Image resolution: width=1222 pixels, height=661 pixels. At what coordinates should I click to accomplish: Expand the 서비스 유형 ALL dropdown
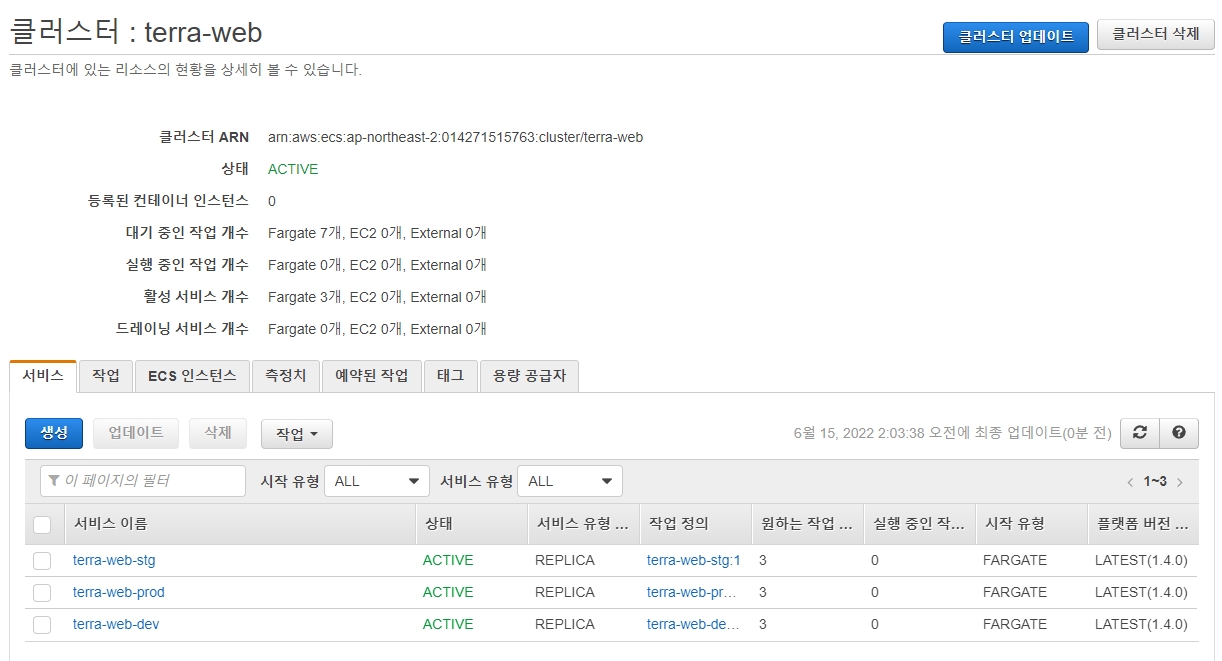tap(569, 481)
